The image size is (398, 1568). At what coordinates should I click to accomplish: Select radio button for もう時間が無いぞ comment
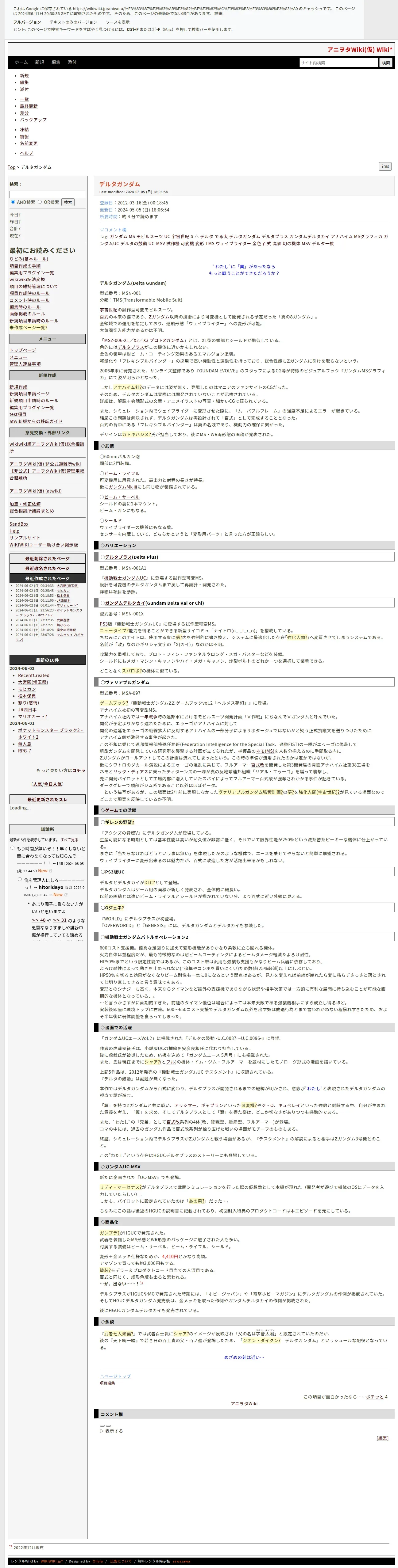pos(12,847)
